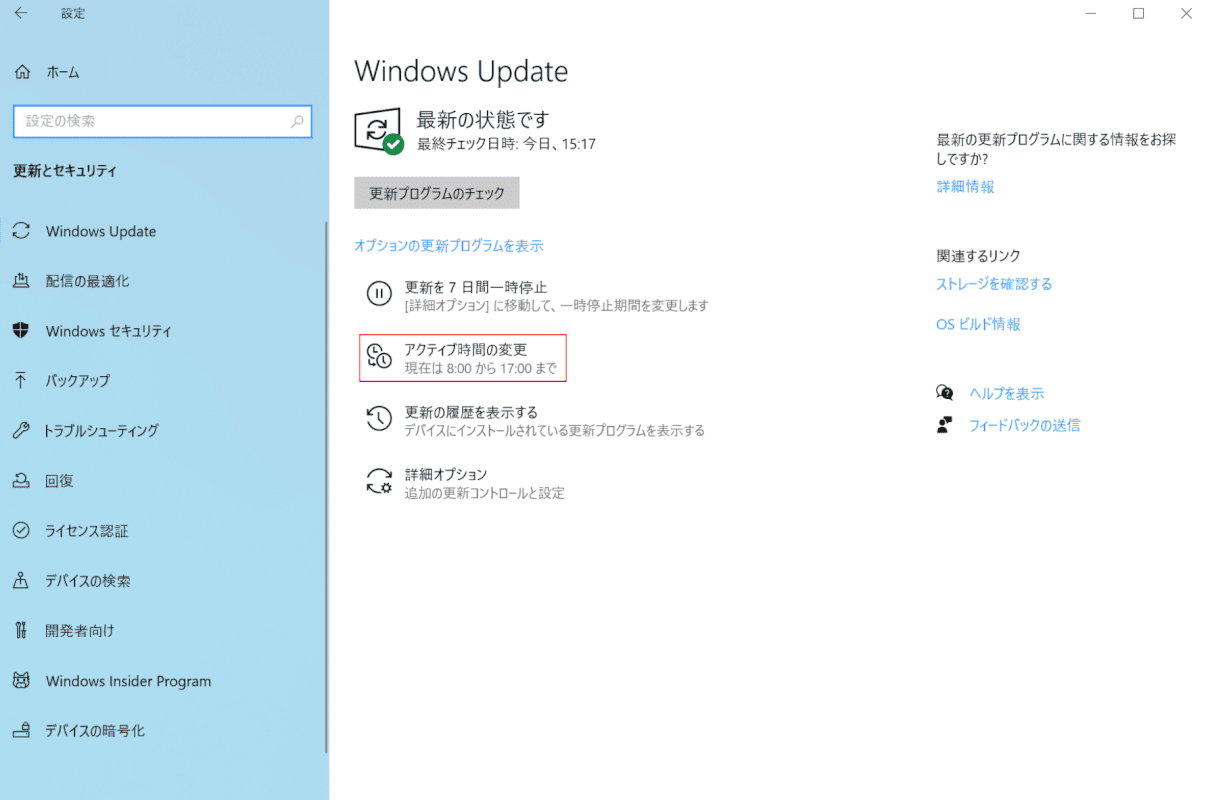This screenshot has height=800, width=1208.
Task: Open アクティブ時間の変更 option
Action: click(x=463, y=357)
